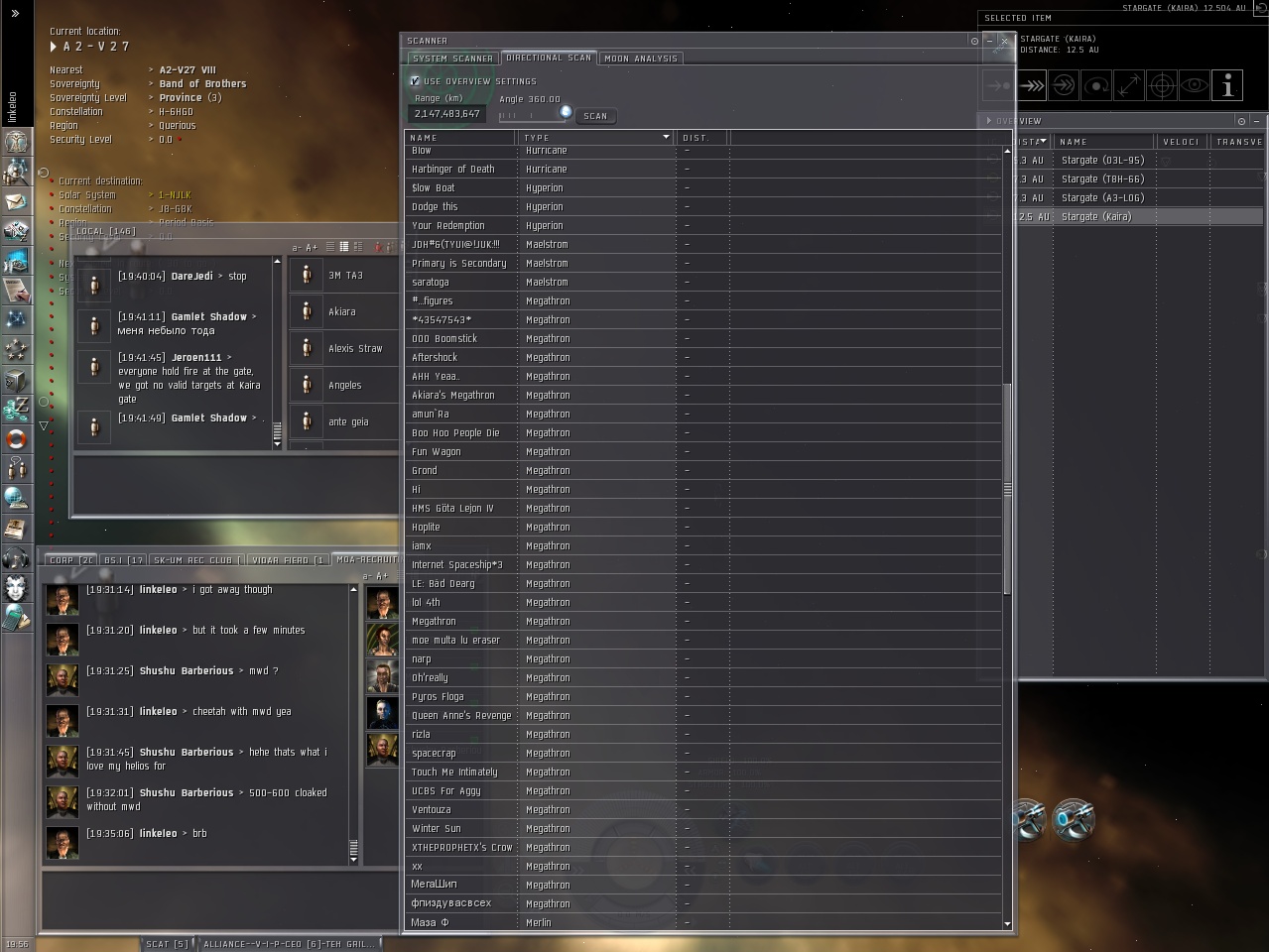Open the Calculator icon in the sidebar
Viewport: 1269px width, 952px height.
point(16,618)
